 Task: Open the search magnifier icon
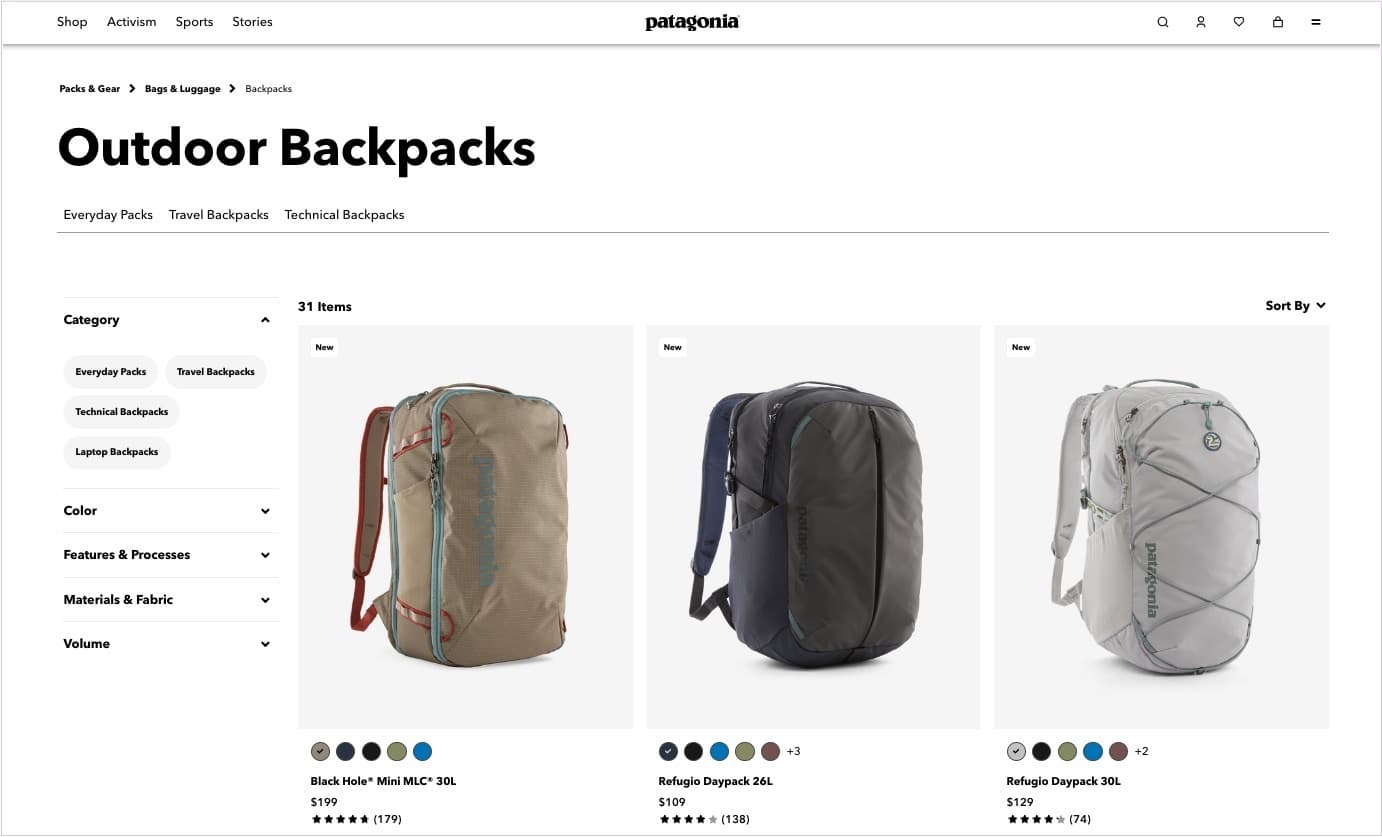[1162, 22]
